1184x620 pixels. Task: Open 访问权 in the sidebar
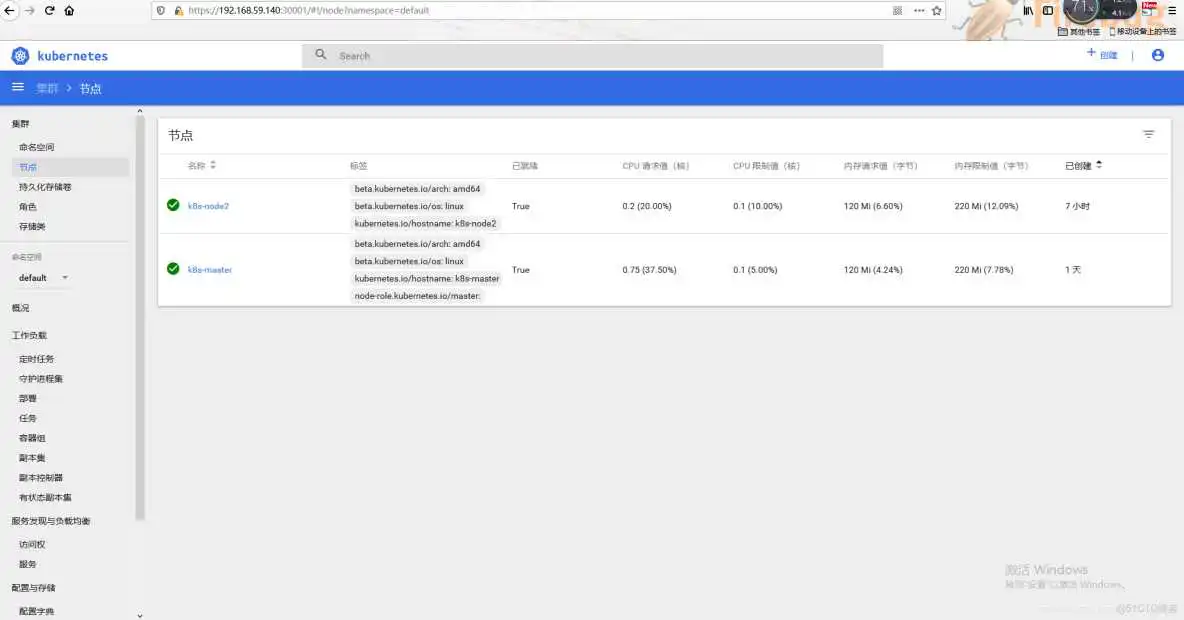click(32, 544)
